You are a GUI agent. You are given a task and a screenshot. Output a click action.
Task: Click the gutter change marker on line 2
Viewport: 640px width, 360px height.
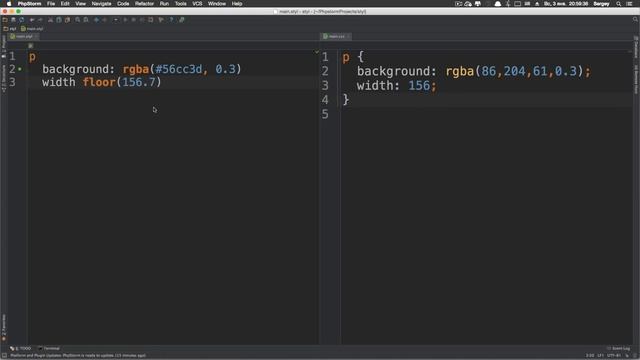tap(20, 69)
